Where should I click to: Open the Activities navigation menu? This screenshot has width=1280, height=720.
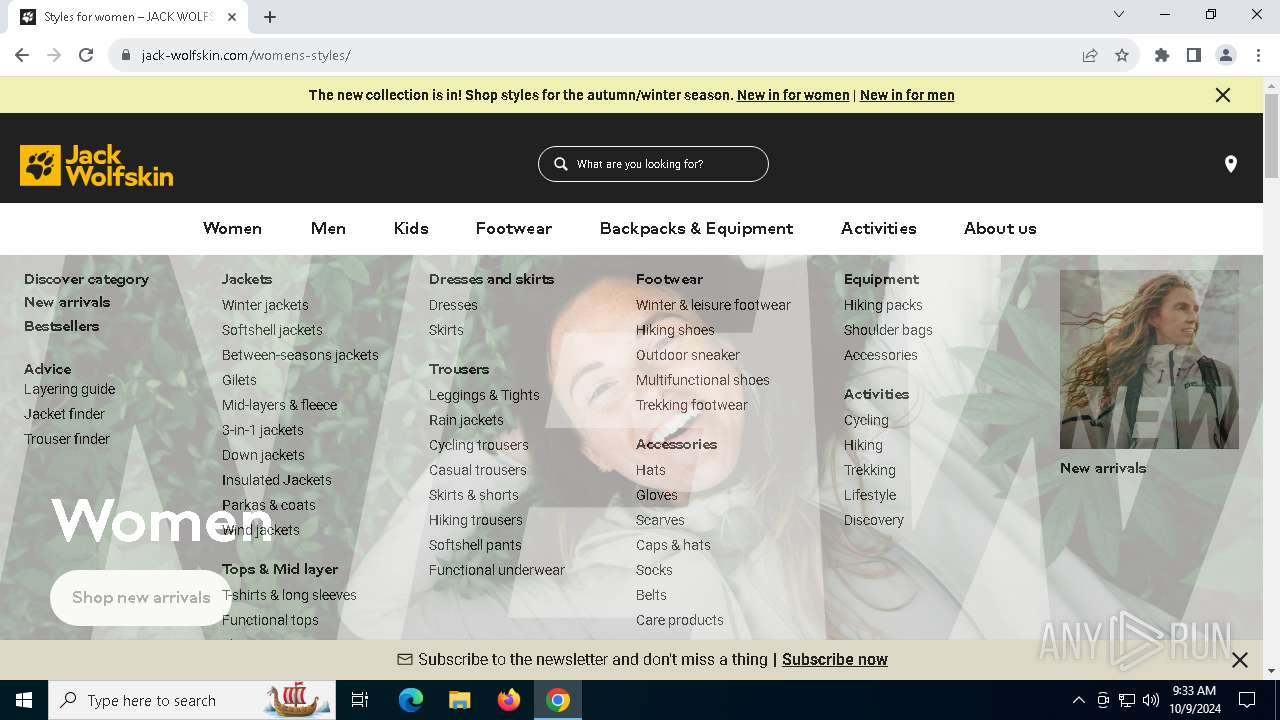[x=879, y=228]
